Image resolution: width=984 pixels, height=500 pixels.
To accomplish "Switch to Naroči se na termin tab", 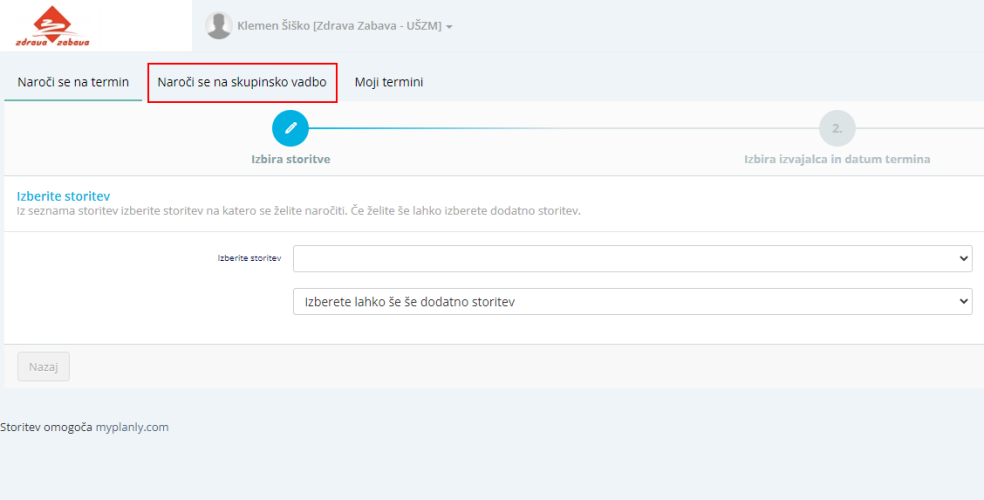I will tap(73, 82).
